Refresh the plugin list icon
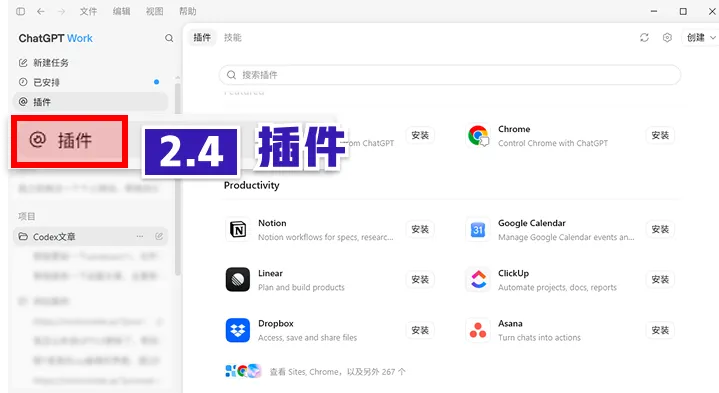 click(644, 38)
